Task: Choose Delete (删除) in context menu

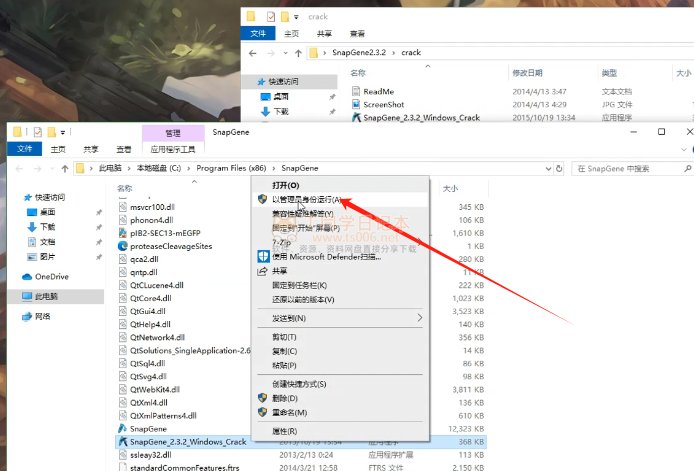Action: point(285,398)
